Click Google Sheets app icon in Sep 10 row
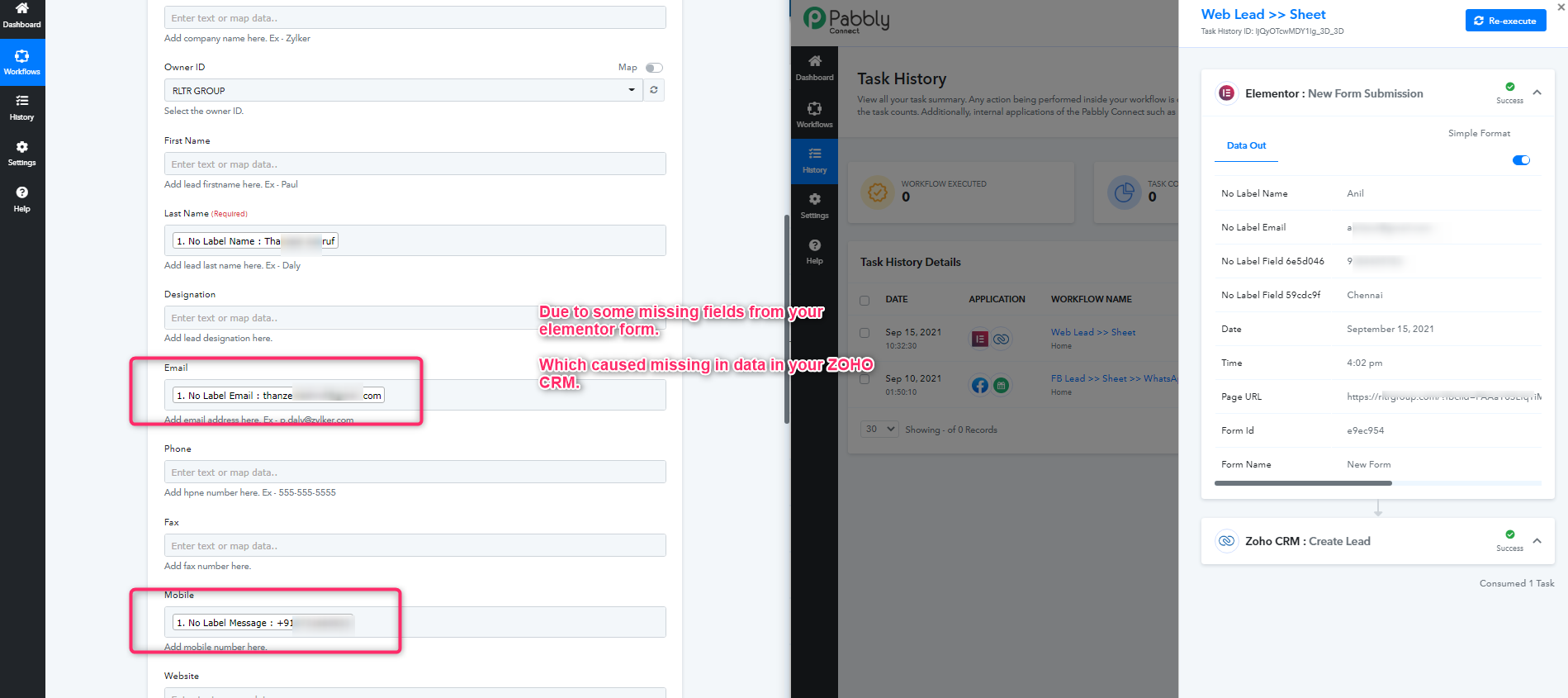Image resolution: width=1568 pixels, height=698 pixels. (x=1001, y=385)
